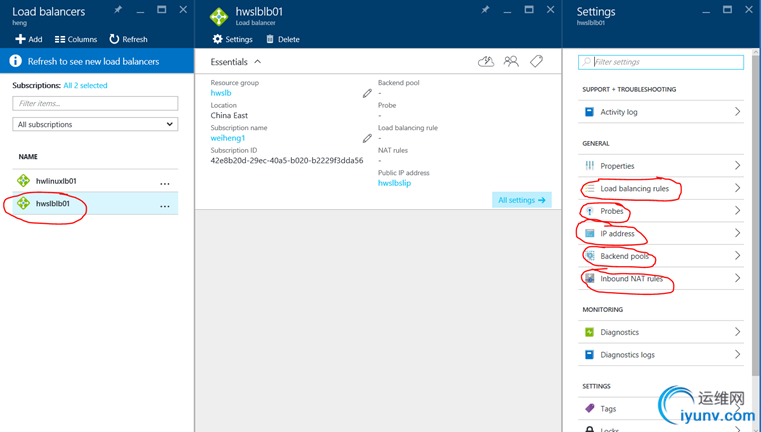Expand the Probes chevron
Viewport: 761px width, 432px height.
(x=737, y=210)
